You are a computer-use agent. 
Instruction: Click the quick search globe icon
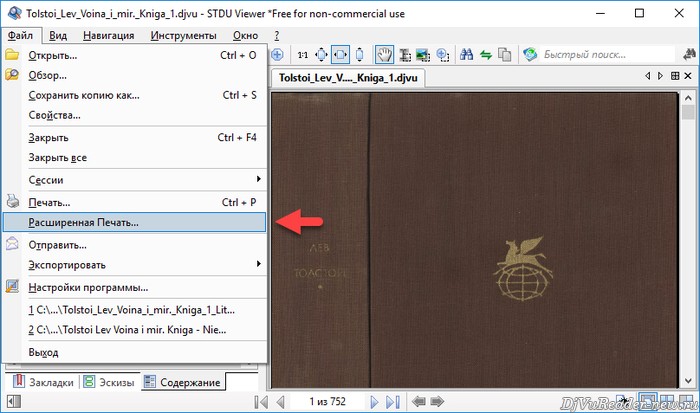click(x=530, y=55)
